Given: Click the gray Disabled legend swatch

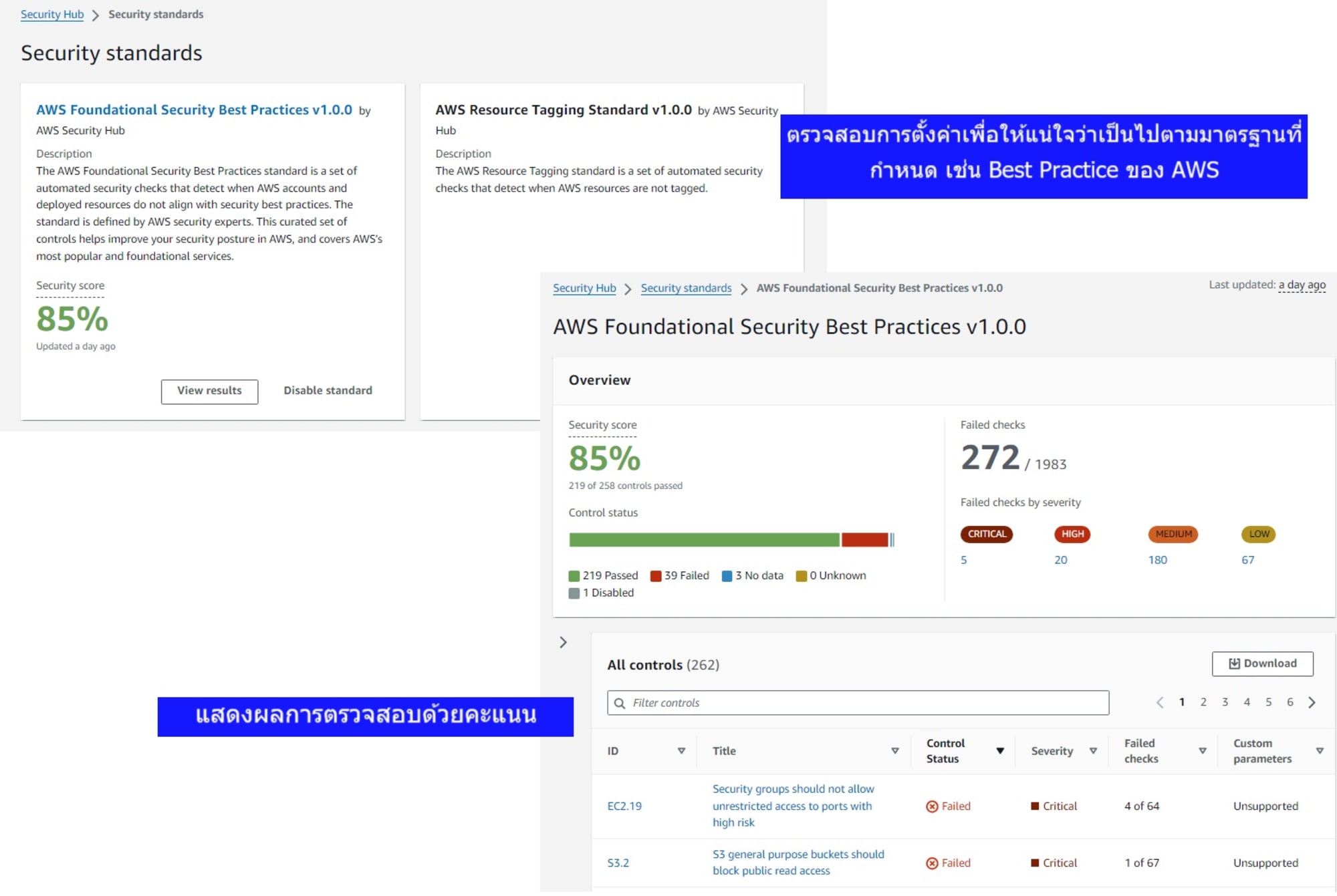Looking at the screenshot, I should tap(574, 593).
